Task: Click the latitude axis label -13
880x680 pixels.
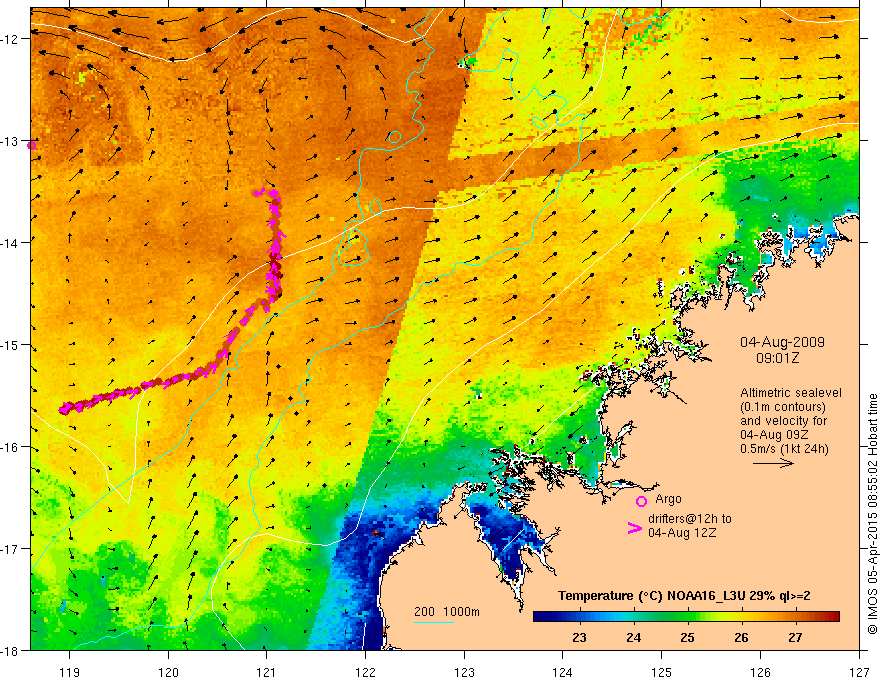Action: 11,141
